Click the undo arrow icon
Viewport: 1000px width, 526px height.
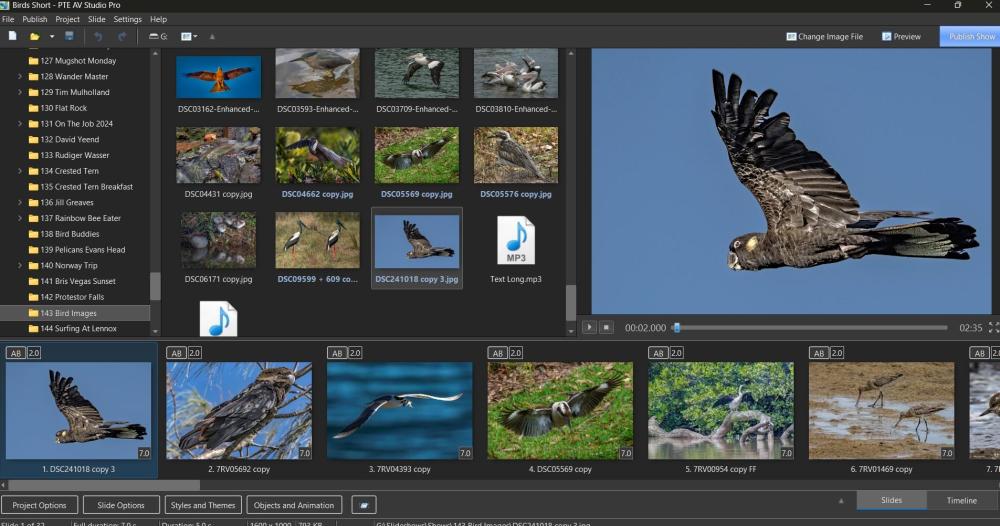[98, 36]
